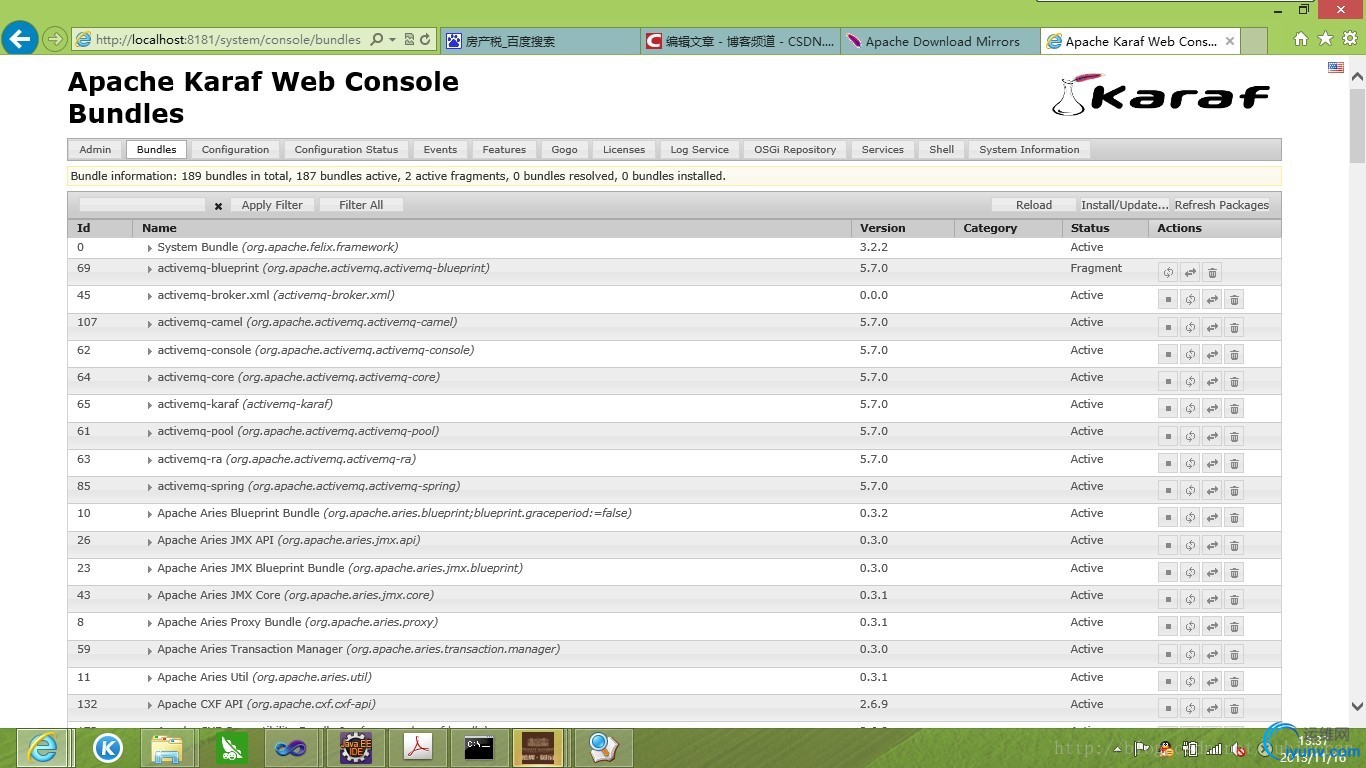Open the browser home icon
Viewport: 1366px width, 768px height.
1301,39
